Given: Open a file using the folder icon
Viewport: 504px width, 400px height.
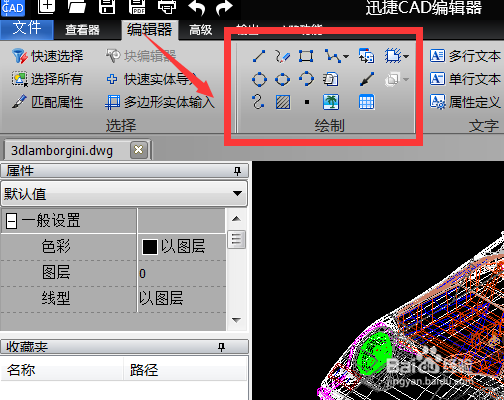Looking at the screenshot, I should point(77,7).
